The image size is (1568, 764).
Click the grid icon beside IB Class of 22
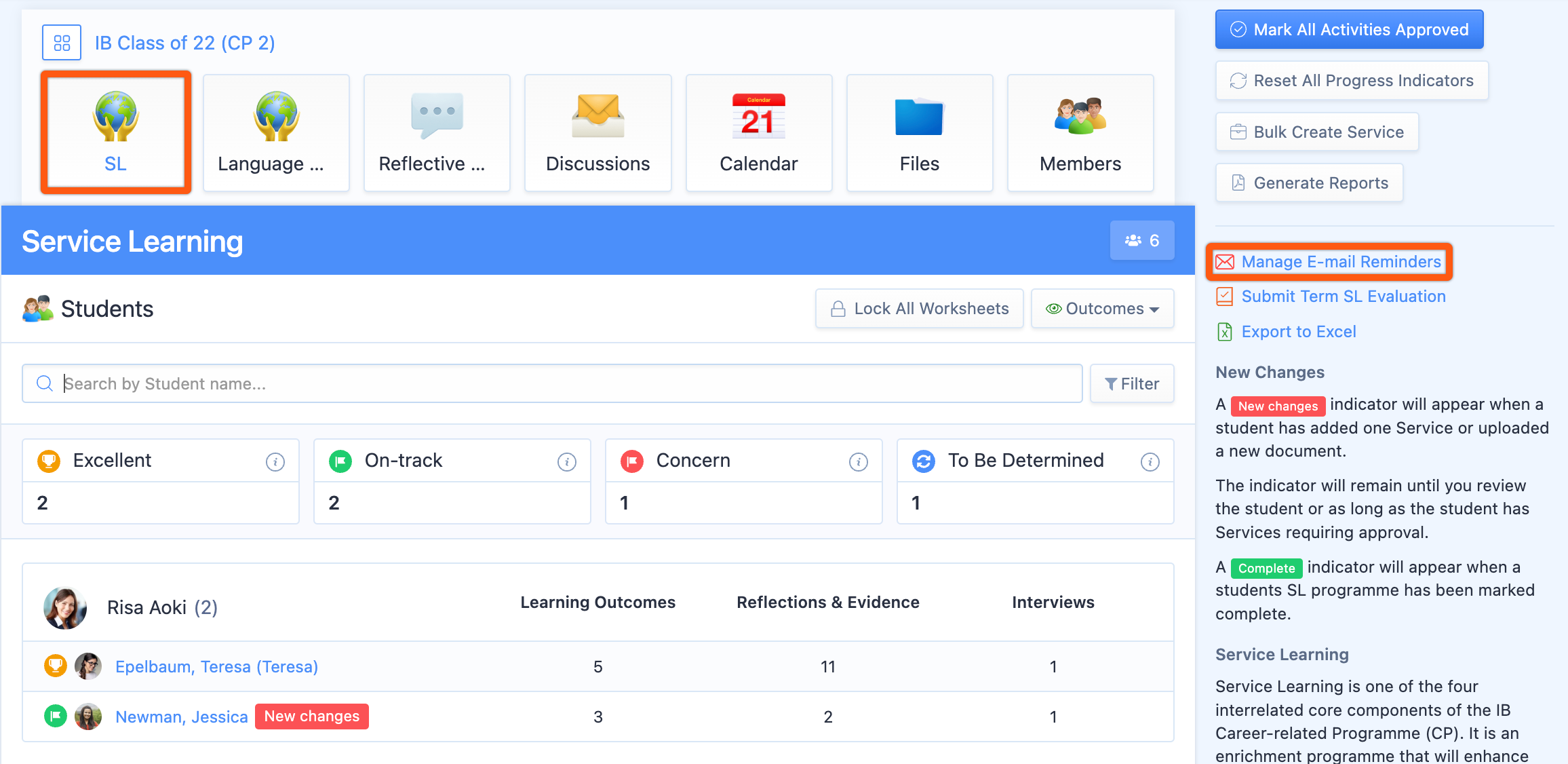[61, 42]
